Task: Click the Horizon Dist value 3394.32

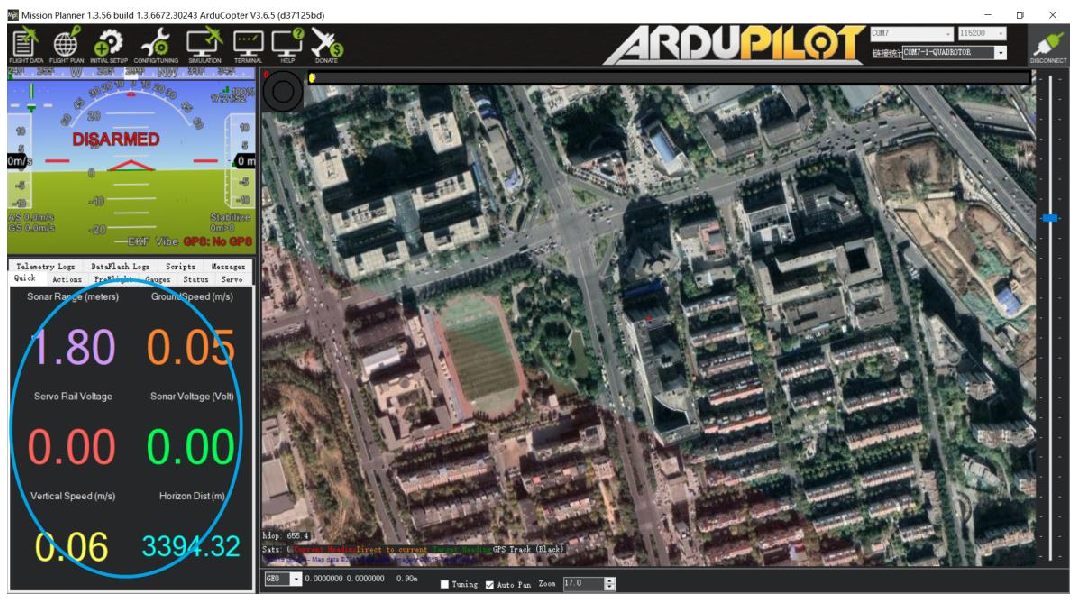Action: coord(191,546)
